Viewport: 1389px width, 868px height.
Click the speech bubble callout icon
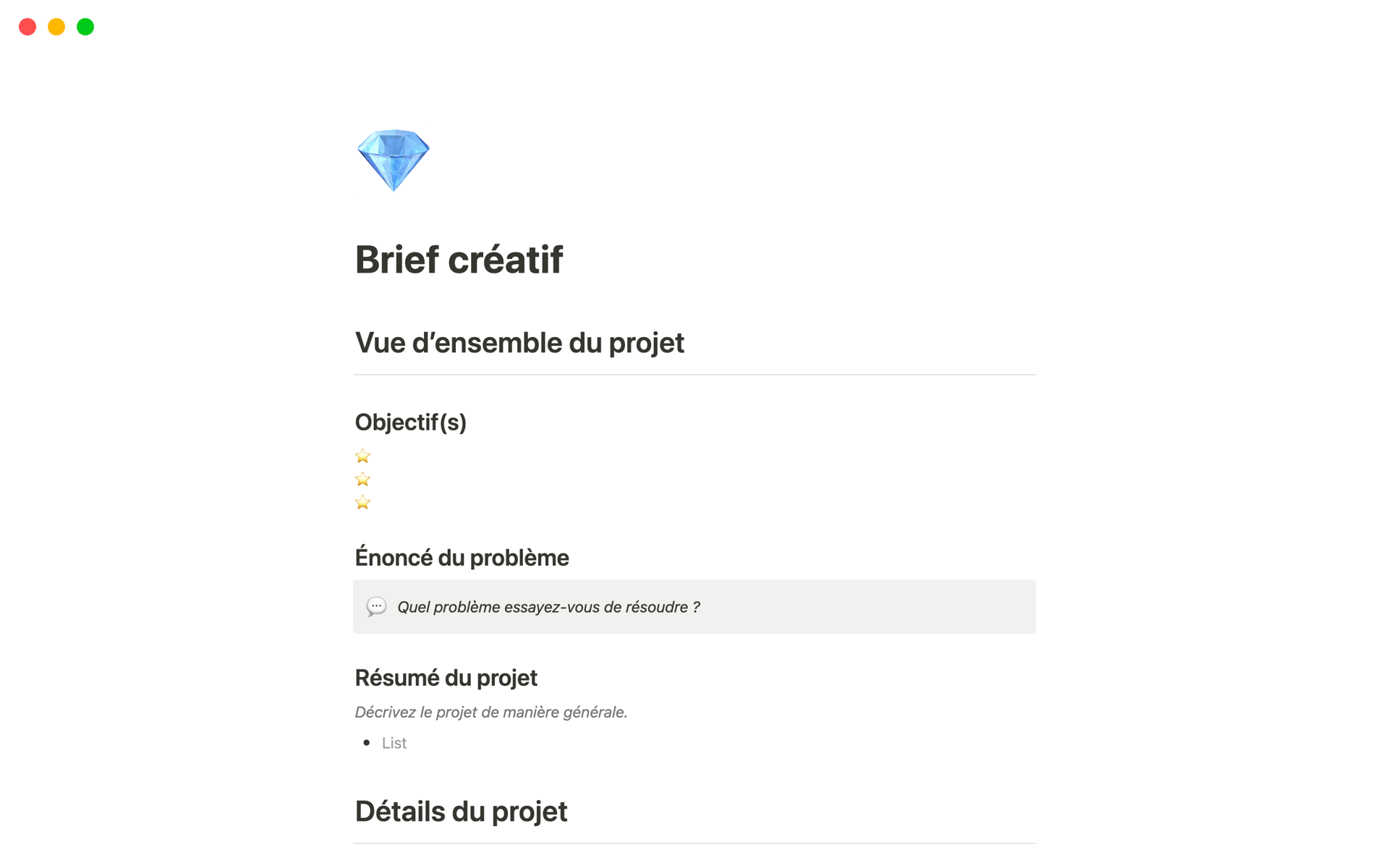tap(376, 606)
